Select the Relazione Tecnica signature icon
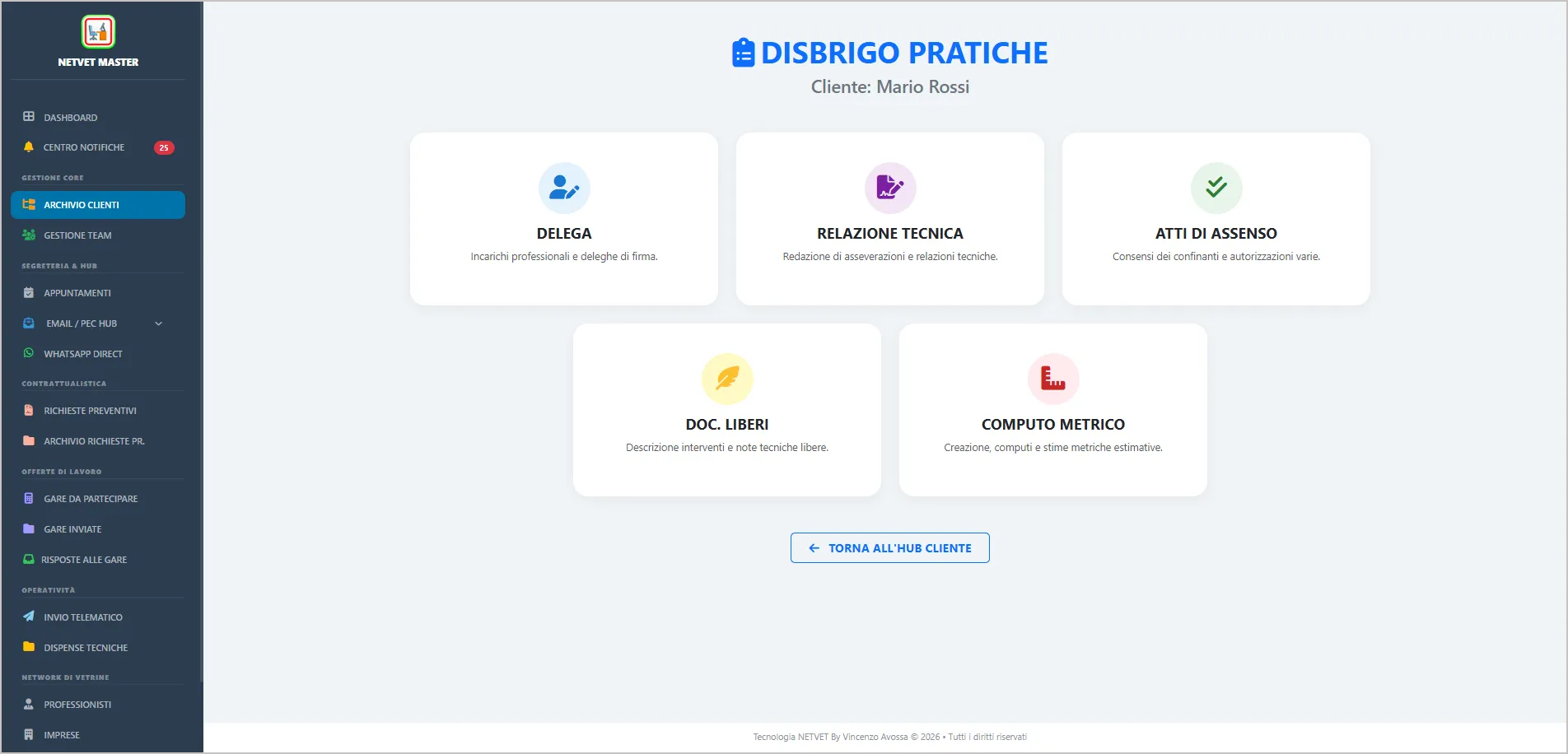1568x754 pixels. tap(890, 188)
